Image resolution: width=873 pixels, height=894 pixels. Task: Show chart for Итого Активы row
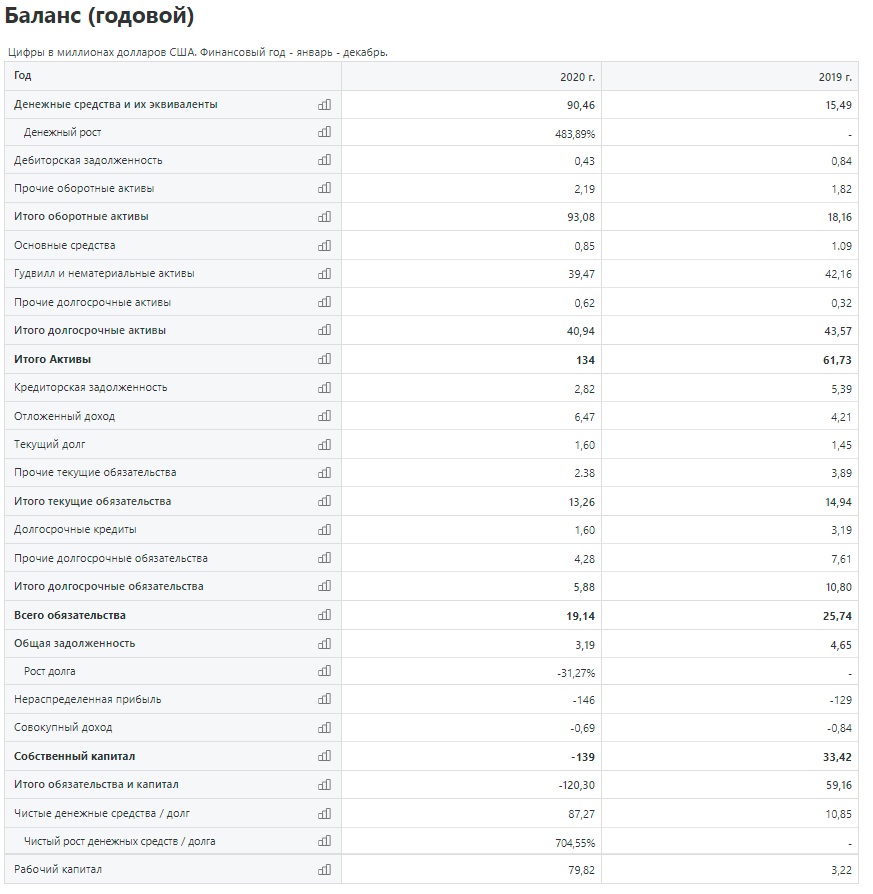(x=324, y=359)
